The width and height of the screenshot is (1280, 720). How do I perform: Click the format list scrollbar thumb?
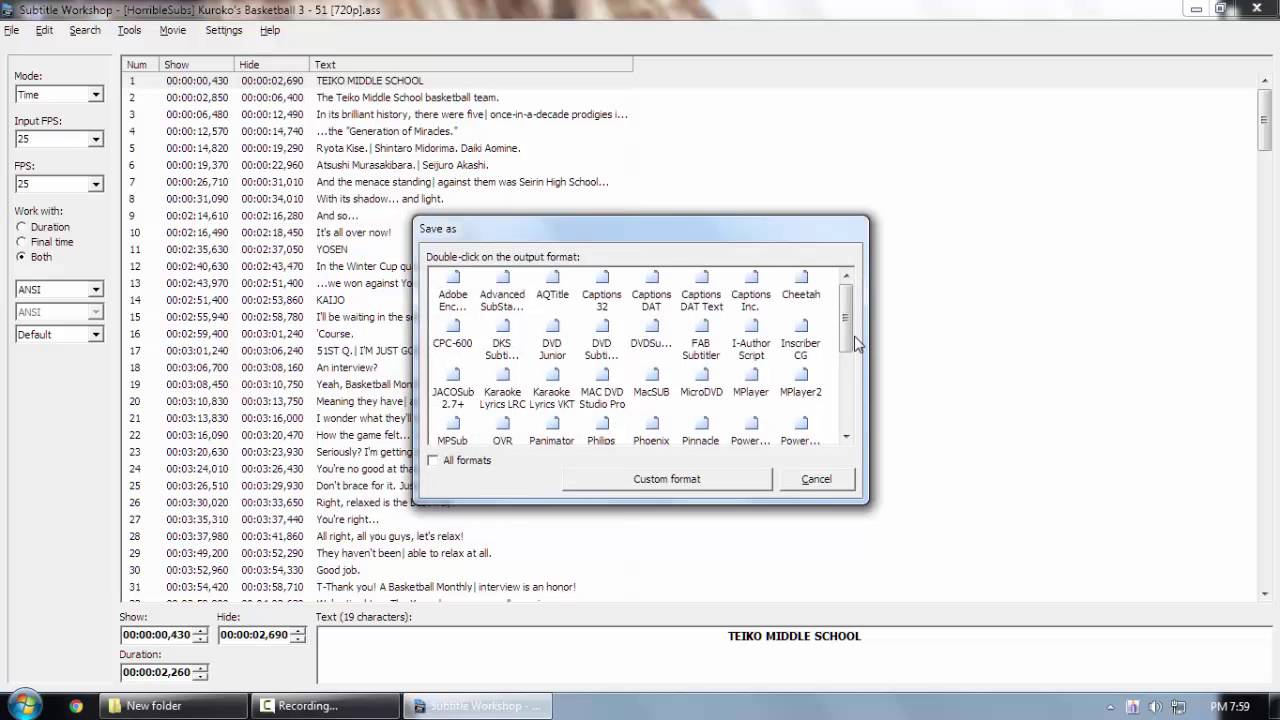[846, 317]
